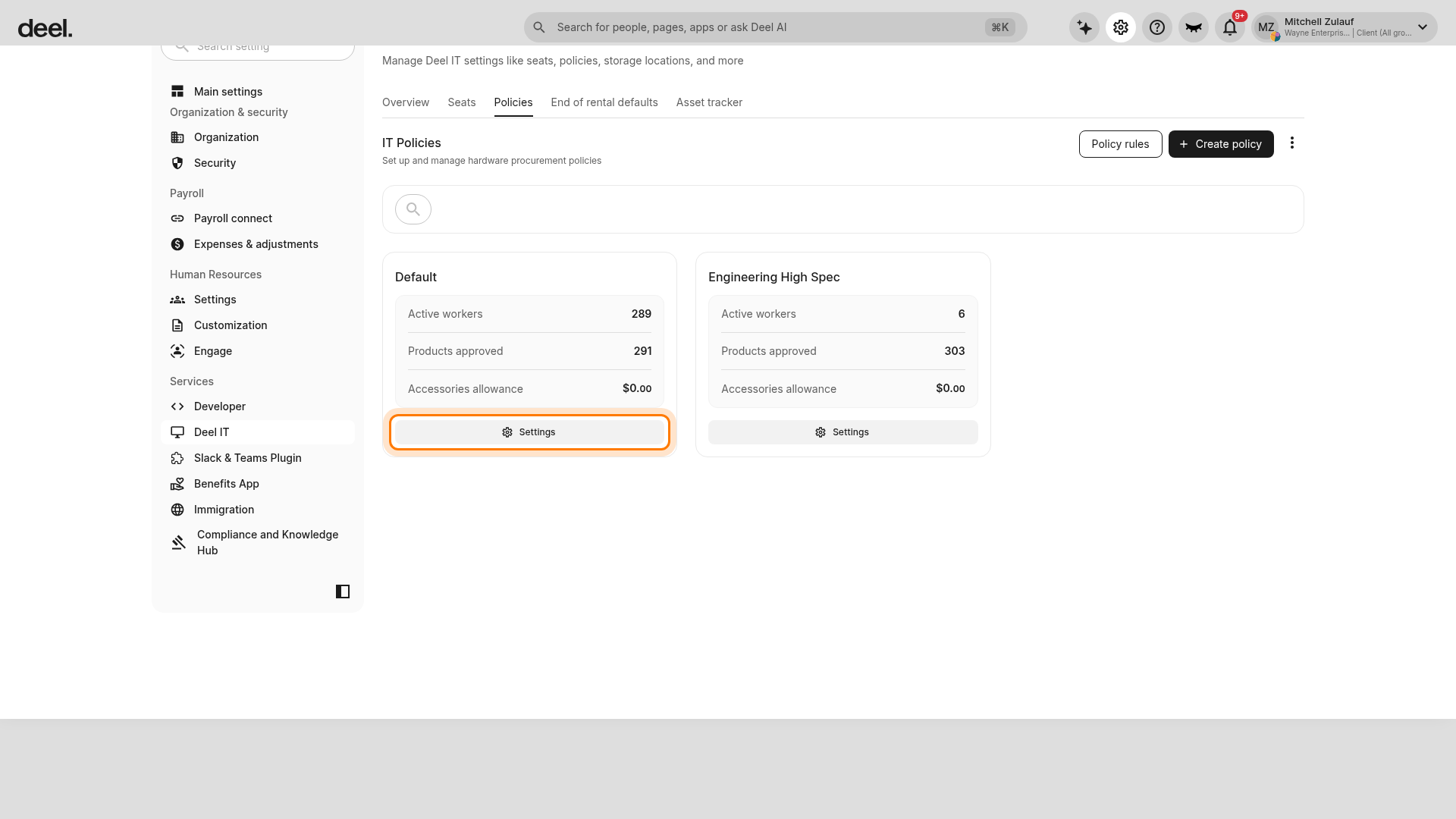Focus the global search for people, pages, apps
Image resolution: width=1456 pixels, height=819 pixels.
coord(775,27)
